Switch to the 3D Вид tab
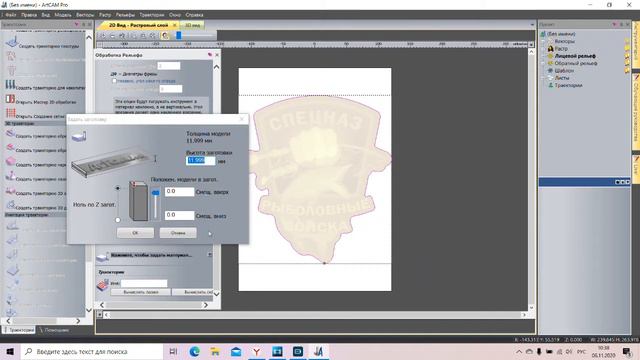This screenshot has width=640, height=360. pos(192,25)
